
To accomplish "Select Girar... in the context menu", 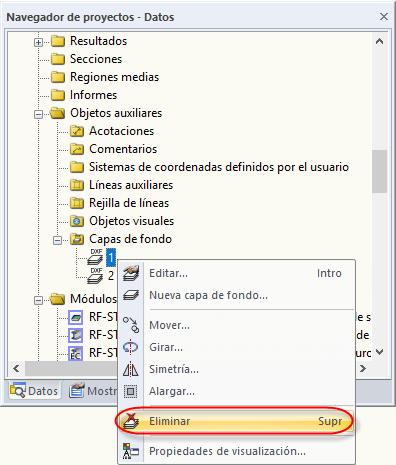I will tap(236, 347).
